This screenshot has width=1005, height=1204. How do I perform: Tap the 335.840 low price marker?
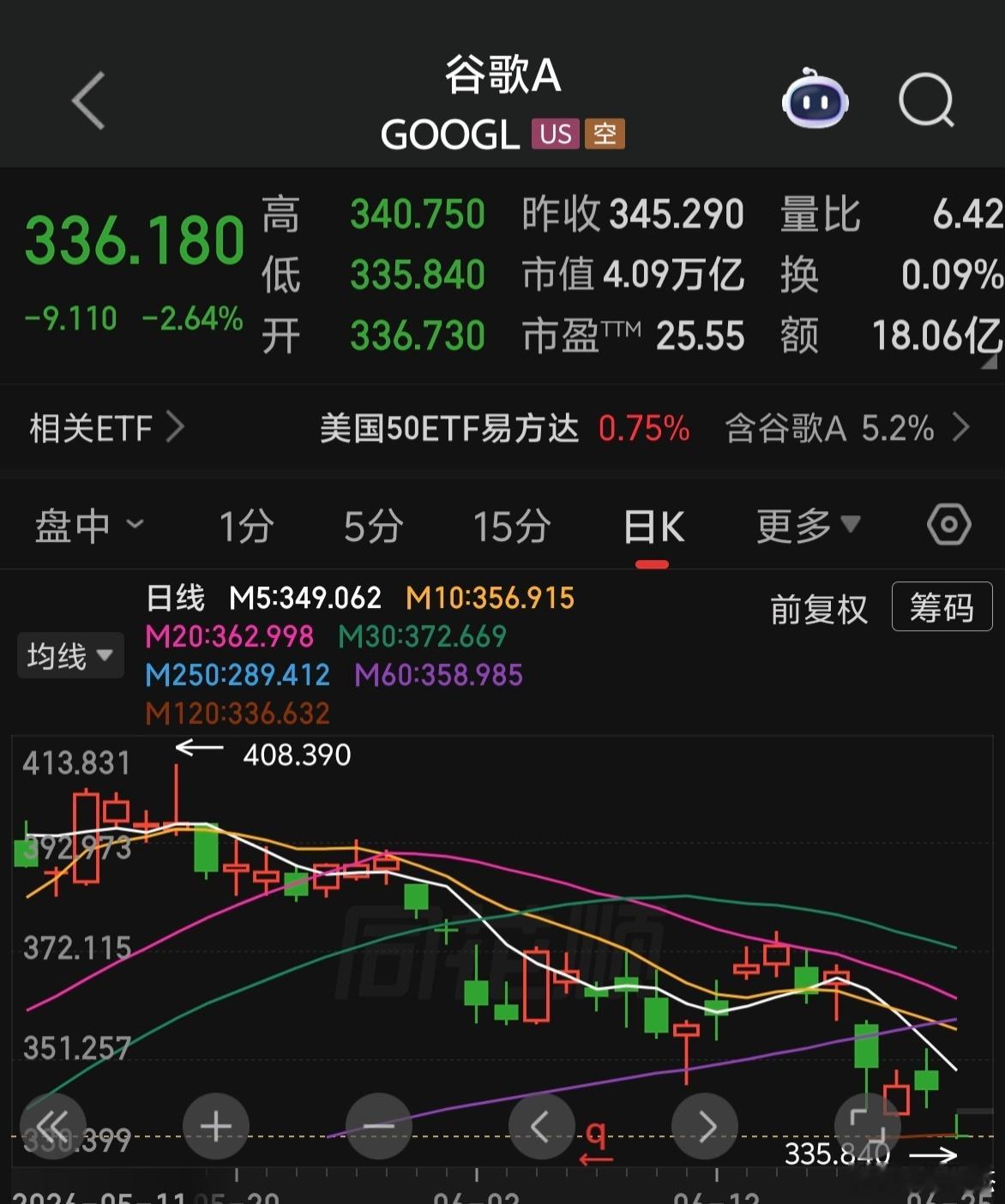837,1154
